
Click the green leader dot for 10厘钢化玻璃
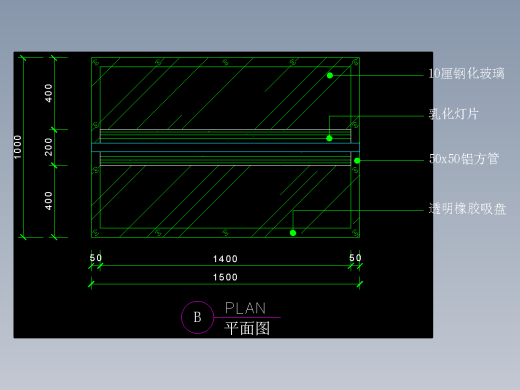coord(330,76)
